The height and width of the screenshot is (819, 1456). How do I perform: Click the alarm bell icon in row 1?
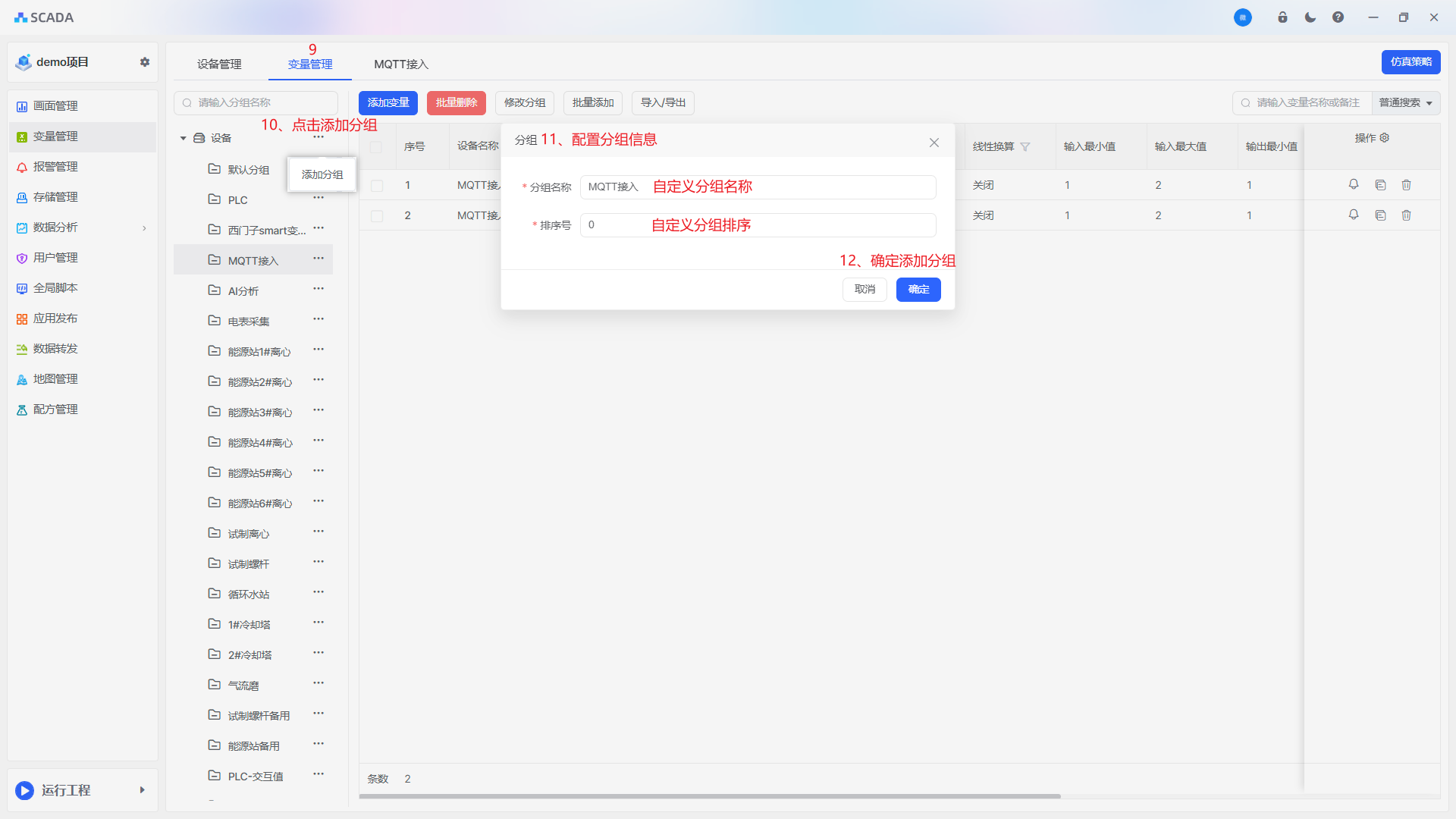(x=1354, y=184)
